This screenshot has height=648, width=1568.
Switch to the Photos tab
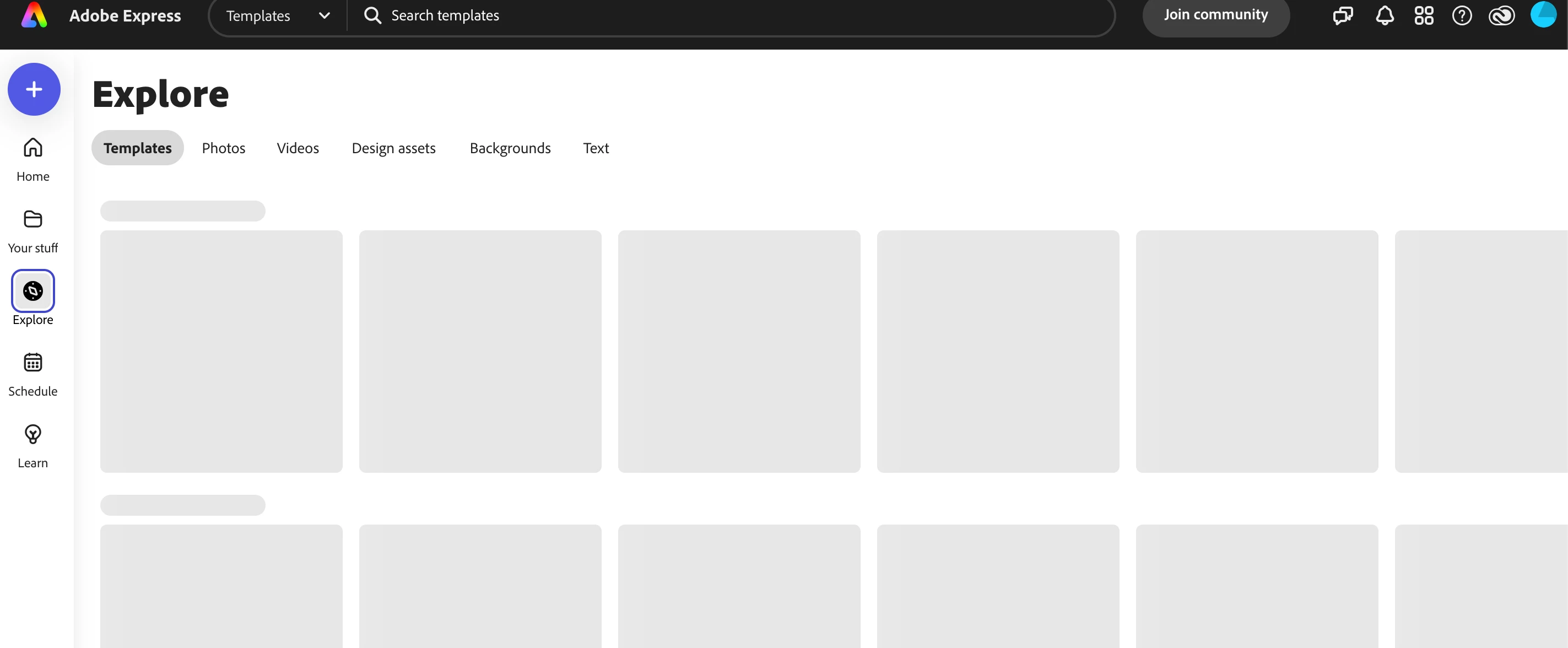click(x=223, y=148)
